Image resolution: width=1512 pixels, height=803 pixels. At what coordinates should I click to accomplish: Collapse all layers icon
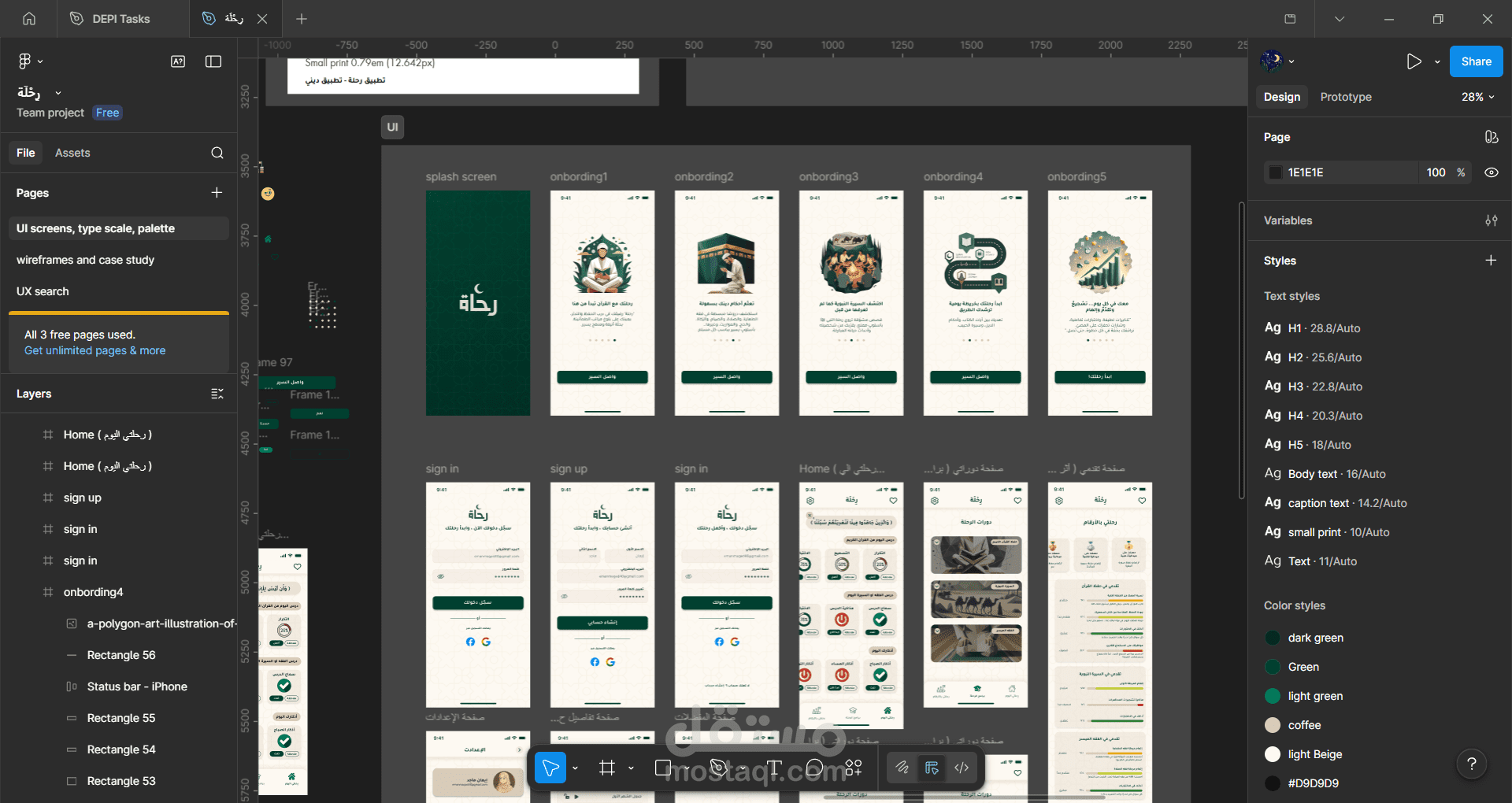[x=217, y=394]
